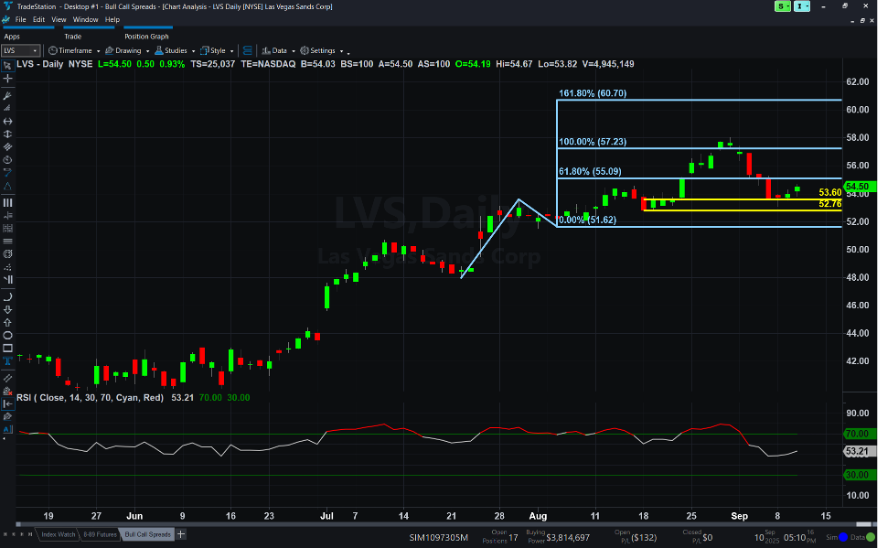Open the File menu
This screenshot has width=878, height=548.
(x=21, y=20)
